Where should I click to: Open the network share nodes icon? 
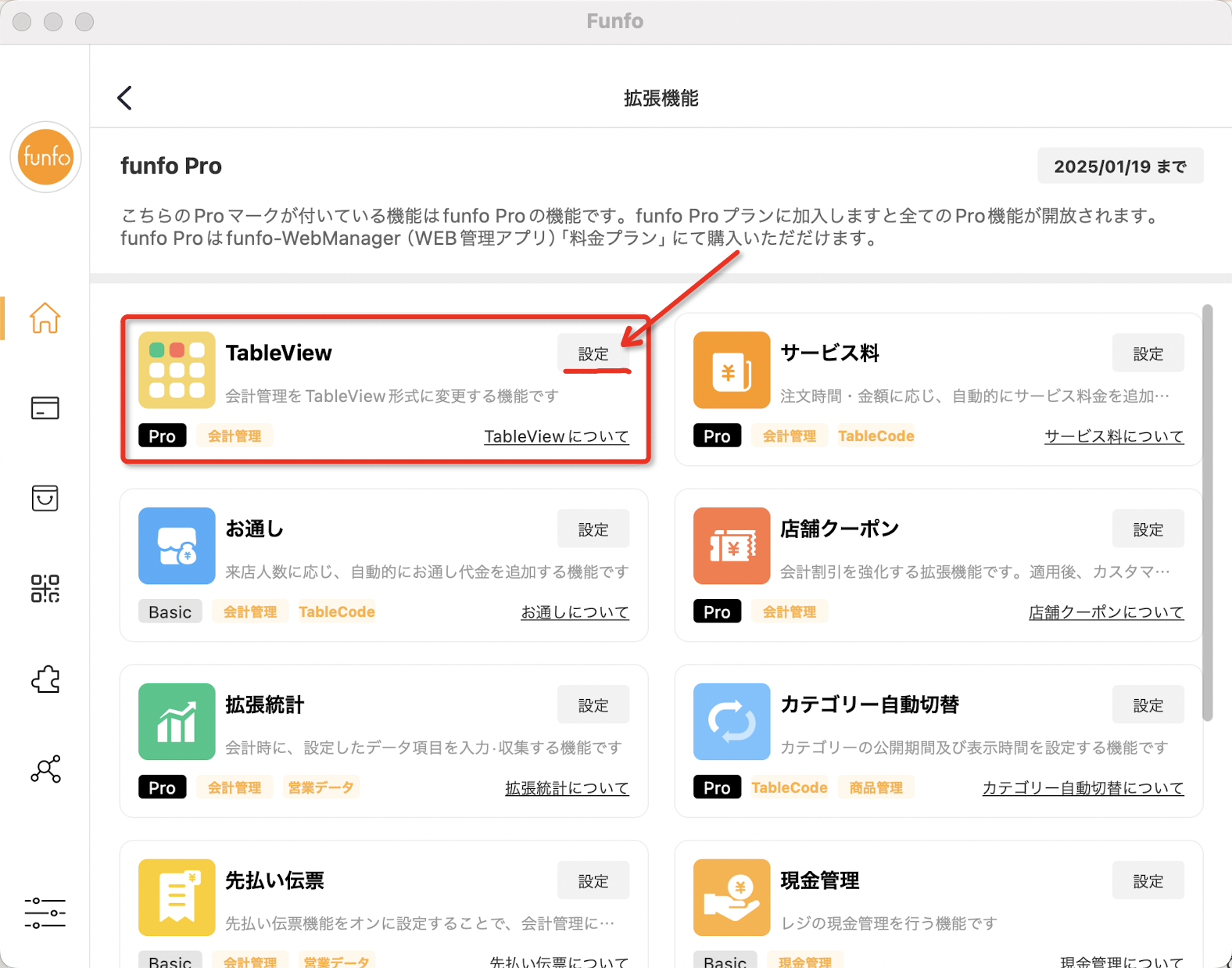(x=45, y=769)
